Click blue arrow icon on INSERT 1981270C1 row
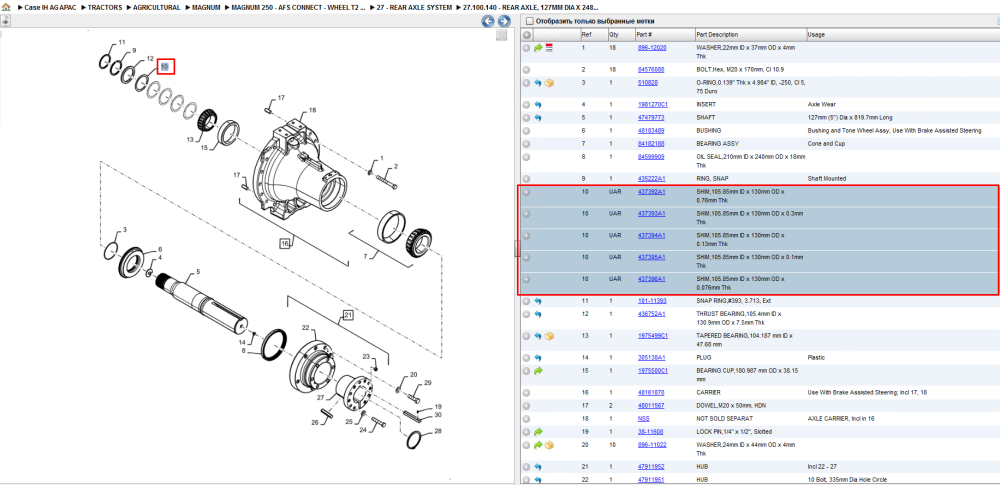This screenshot has width=1000, height=485. pos(538,105)
